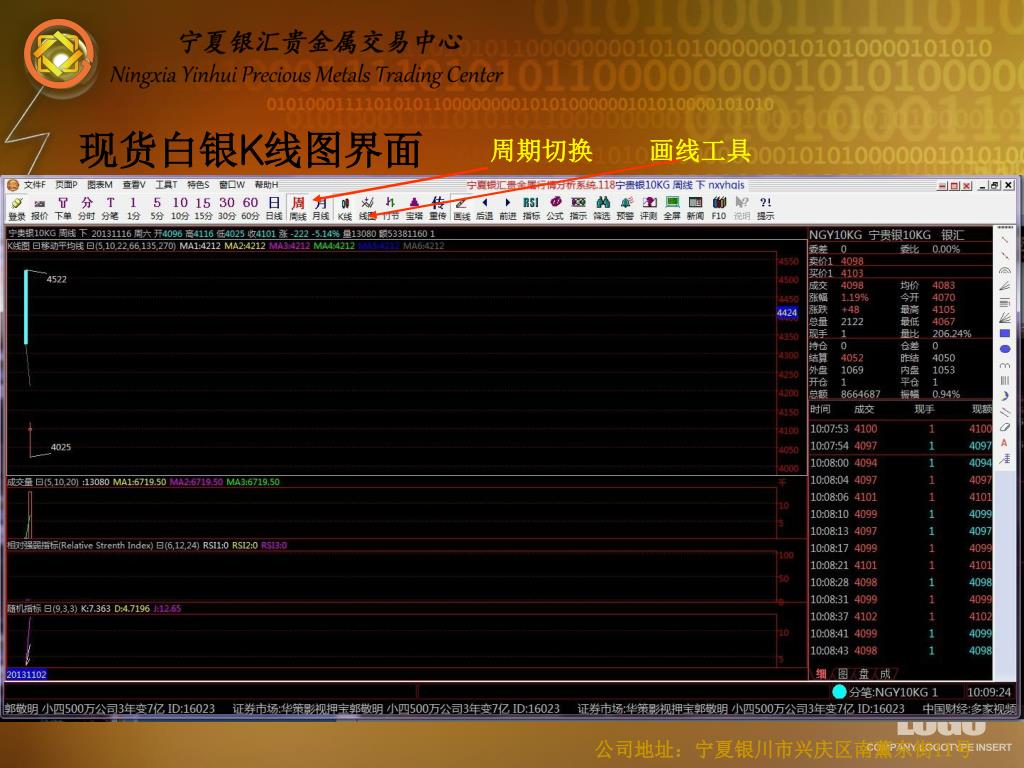Click the 下单 place-order icon
The image size is (1024, 768).
(63, 208)
